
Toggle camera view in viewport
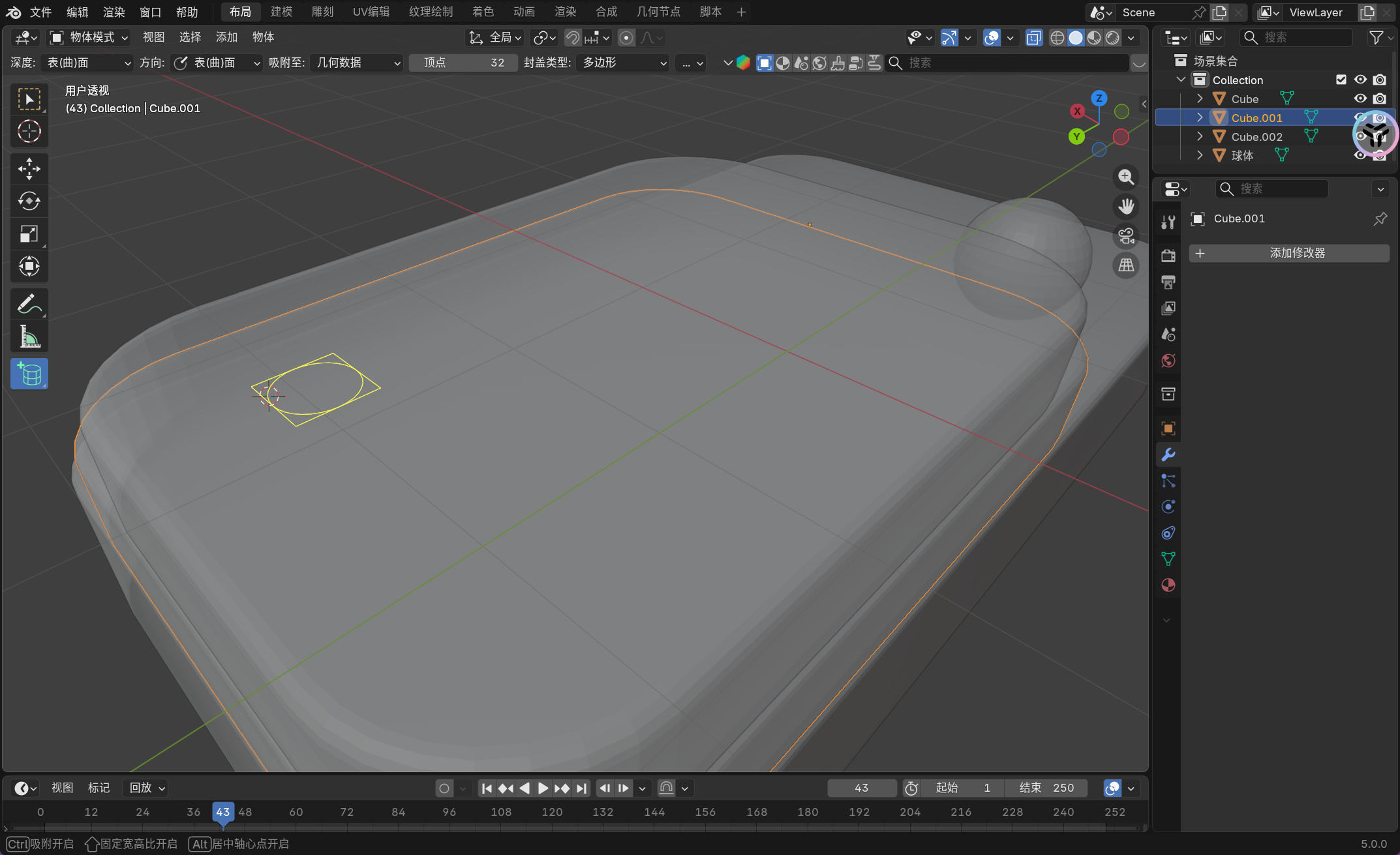(x=1126, y=236)
